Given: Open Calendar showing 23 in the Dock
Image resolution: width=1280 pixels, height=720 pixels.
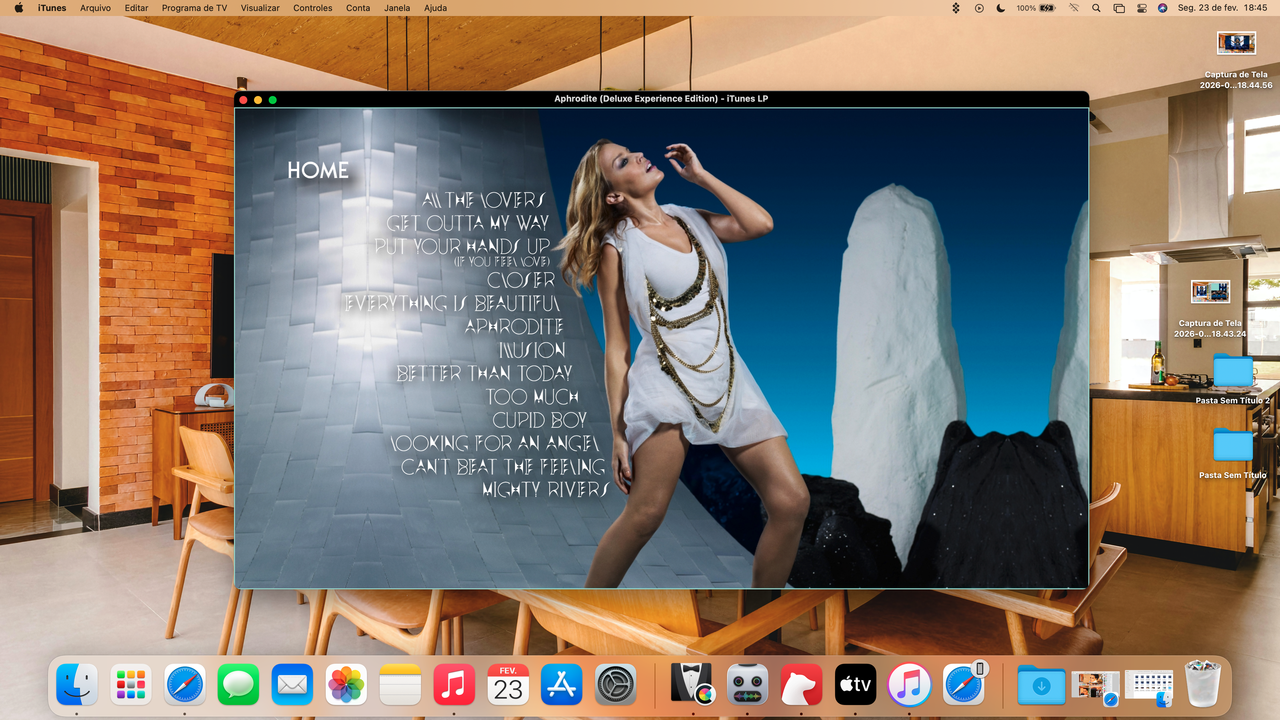Looking at the screenshot, I should pos(508,685).
